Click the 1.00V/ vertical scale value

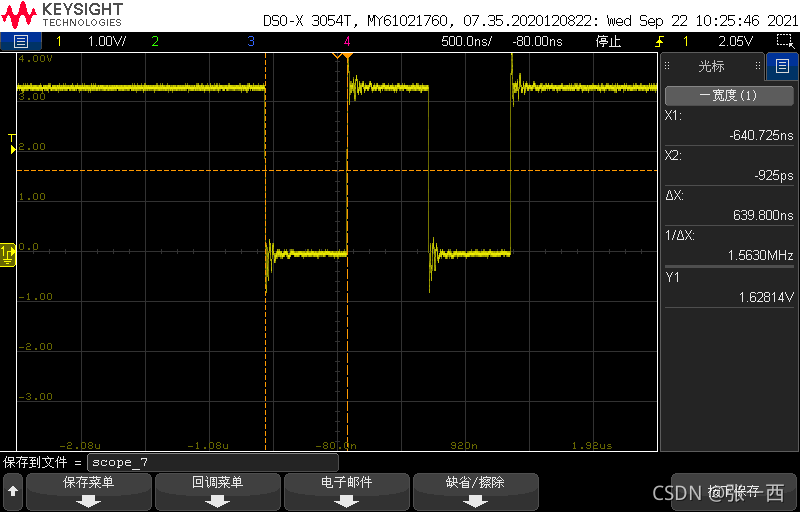[107, 41]
